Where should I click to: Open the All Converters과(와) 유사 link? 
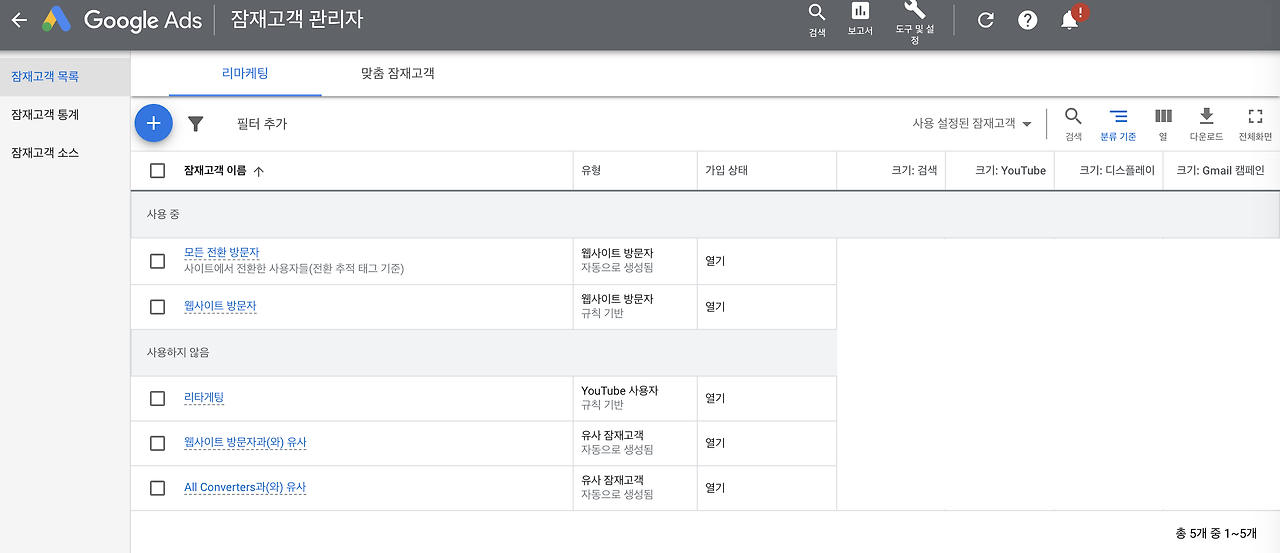245,488
